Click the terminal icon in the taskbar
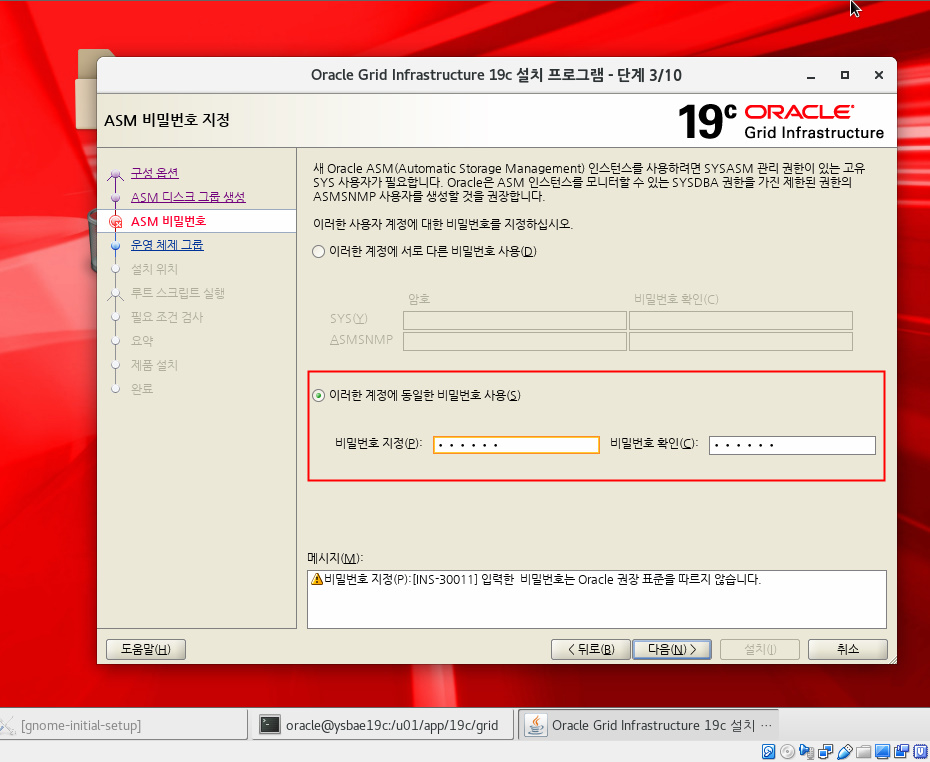This screenshot has width=930, height=762. [270, 725]
